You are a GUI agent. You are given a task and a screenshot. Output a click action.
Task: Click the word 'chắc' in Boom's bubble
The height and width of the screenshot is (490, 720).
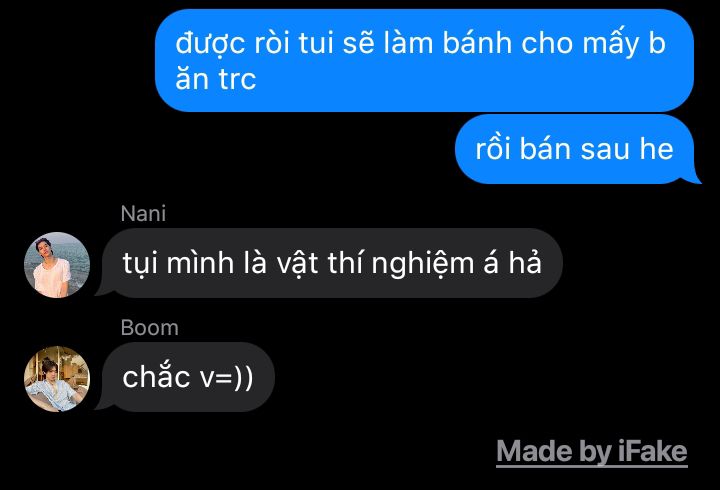[157, 377]
